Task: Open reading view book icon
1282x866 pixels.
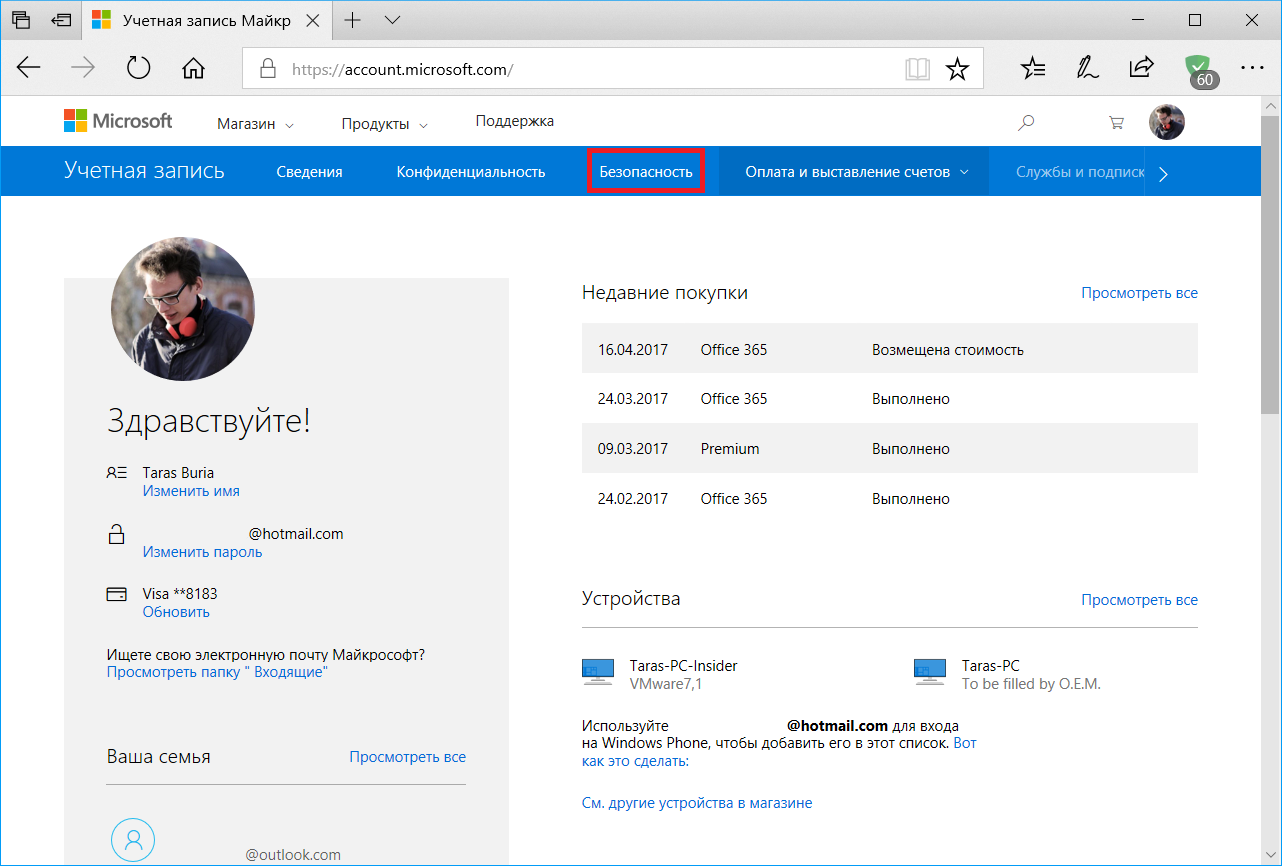Action: [917, 69]
